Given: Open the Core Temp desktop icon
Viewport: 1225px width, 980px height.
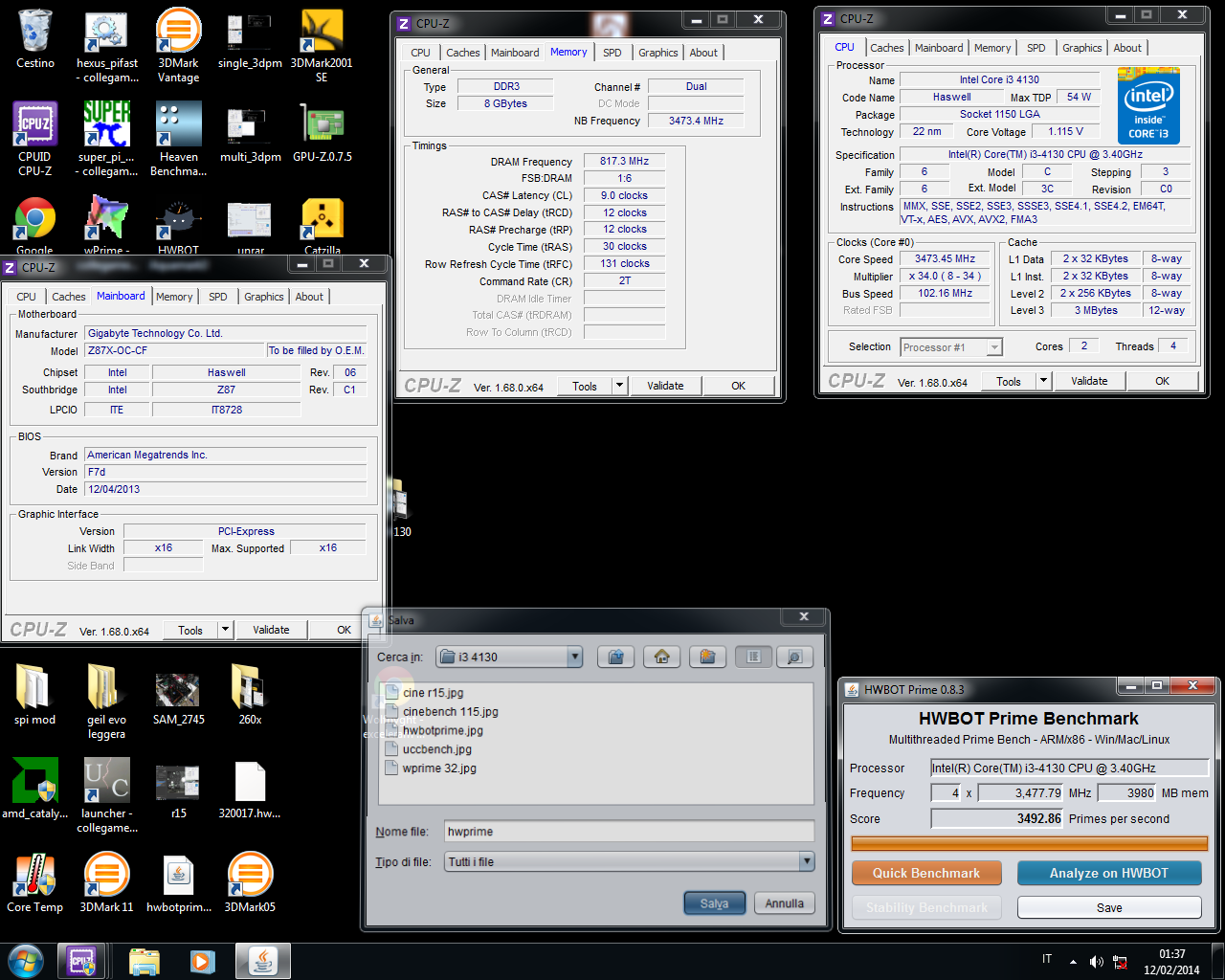Looking at the screenshot, I should (x=35, y=882).
